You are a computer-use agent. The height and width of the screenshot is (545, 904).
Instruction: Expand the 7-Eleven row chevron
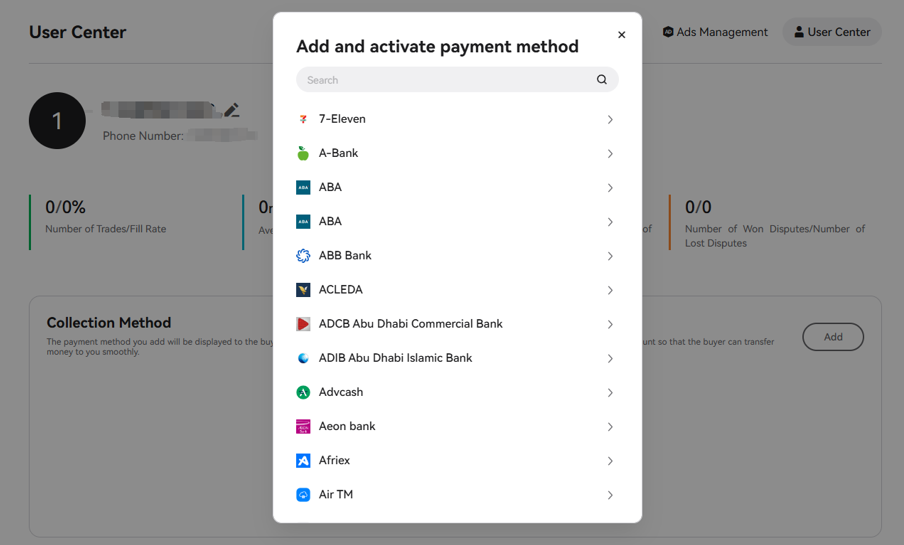click(x=610, y=119)
